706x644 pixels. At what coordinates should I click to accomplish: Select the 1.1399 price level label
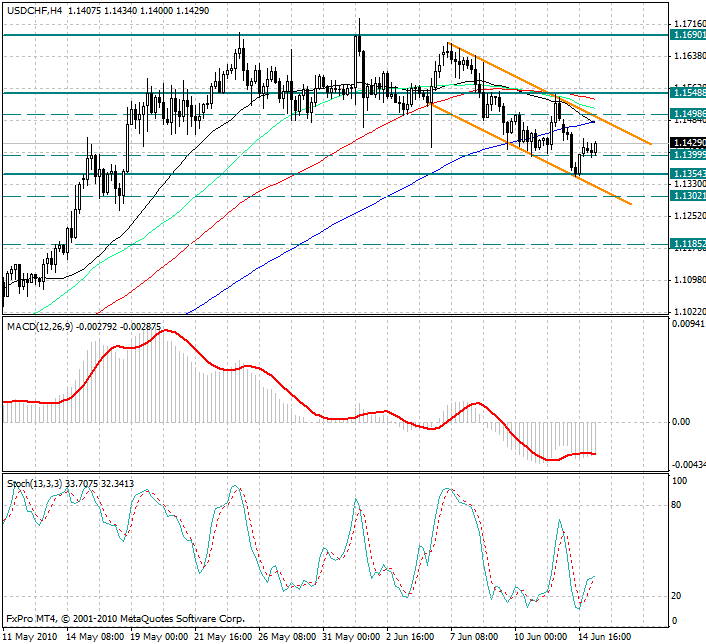pos(688,155)
